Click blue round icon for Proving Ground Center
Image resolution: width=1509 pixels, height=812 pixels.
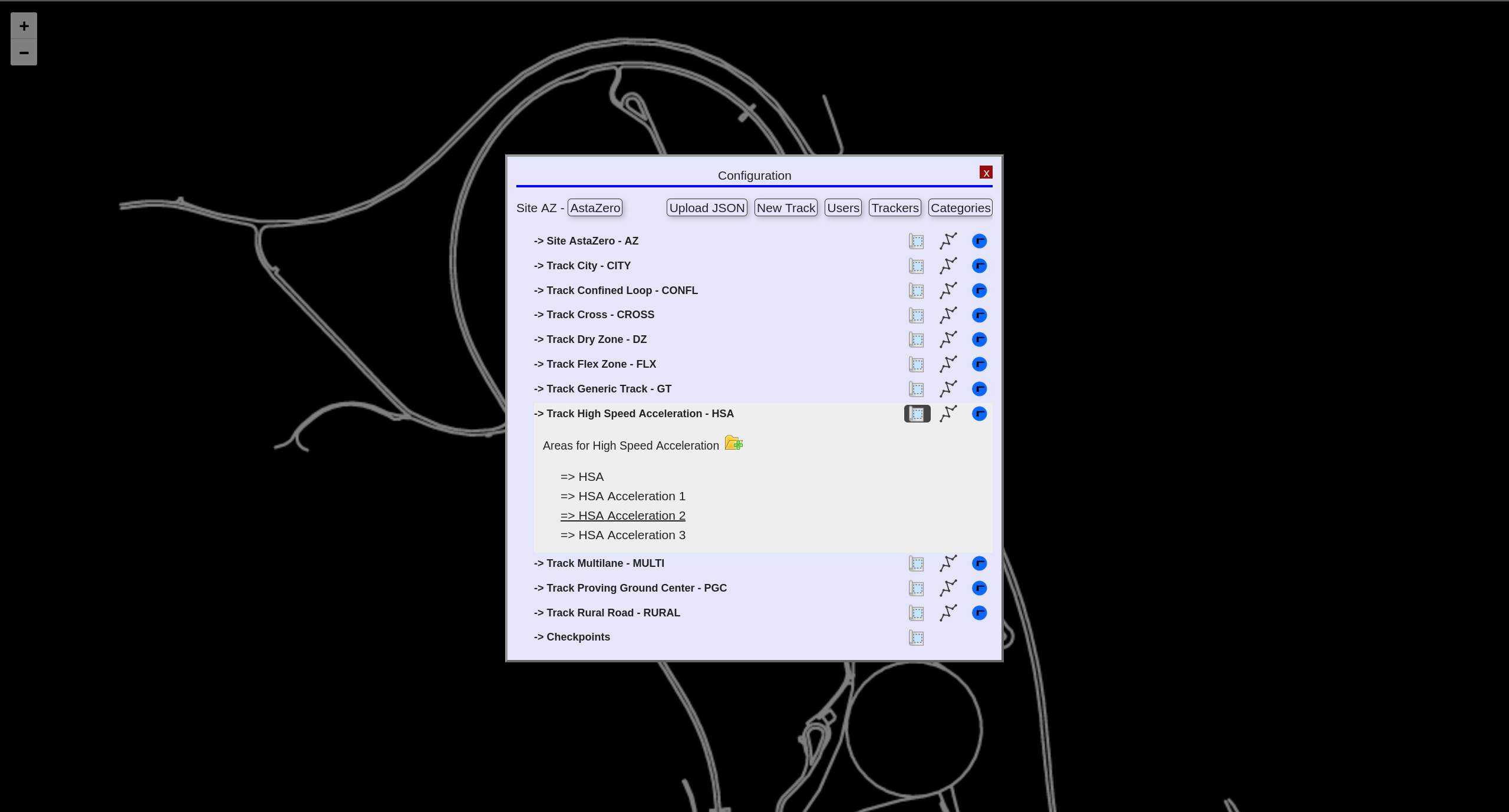979,588
